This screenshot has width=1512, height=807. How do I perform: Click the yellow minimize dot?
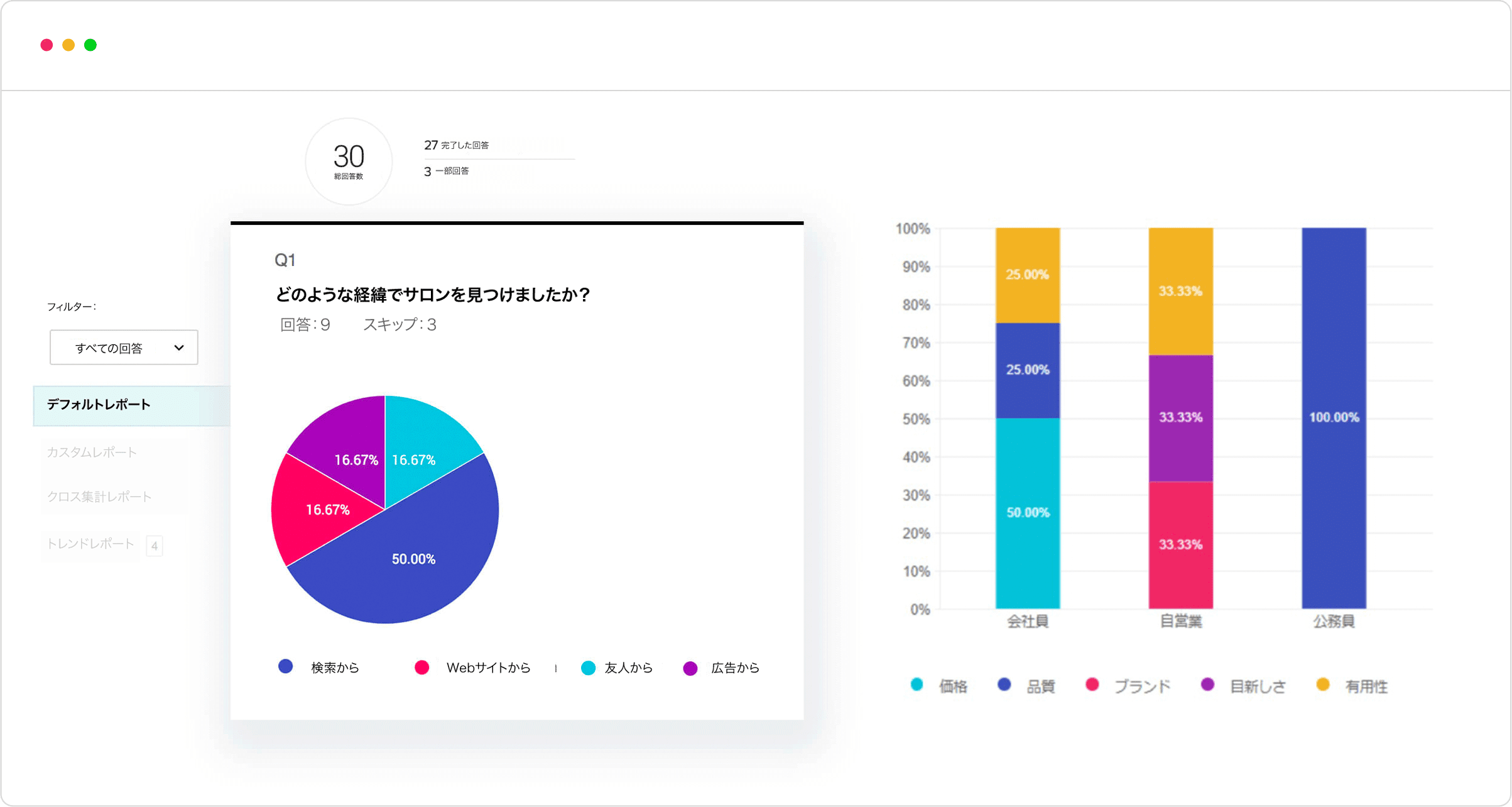[x=68, y=45]
